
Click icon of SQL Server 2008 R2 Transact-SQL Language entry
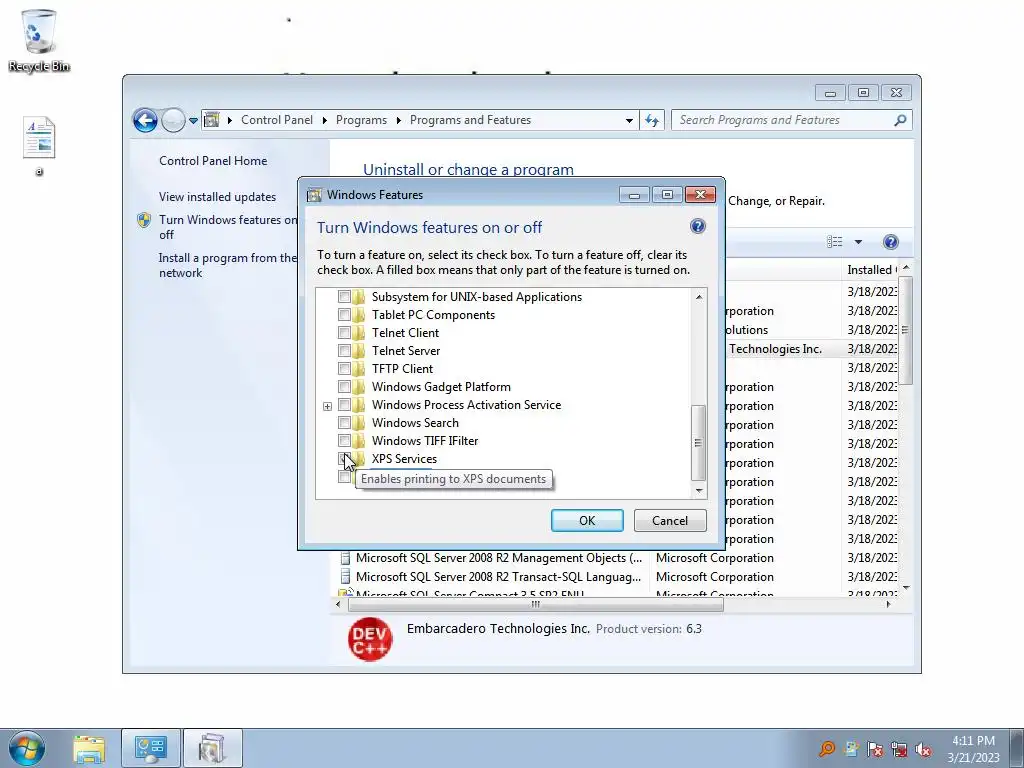[x=346, y=577]
